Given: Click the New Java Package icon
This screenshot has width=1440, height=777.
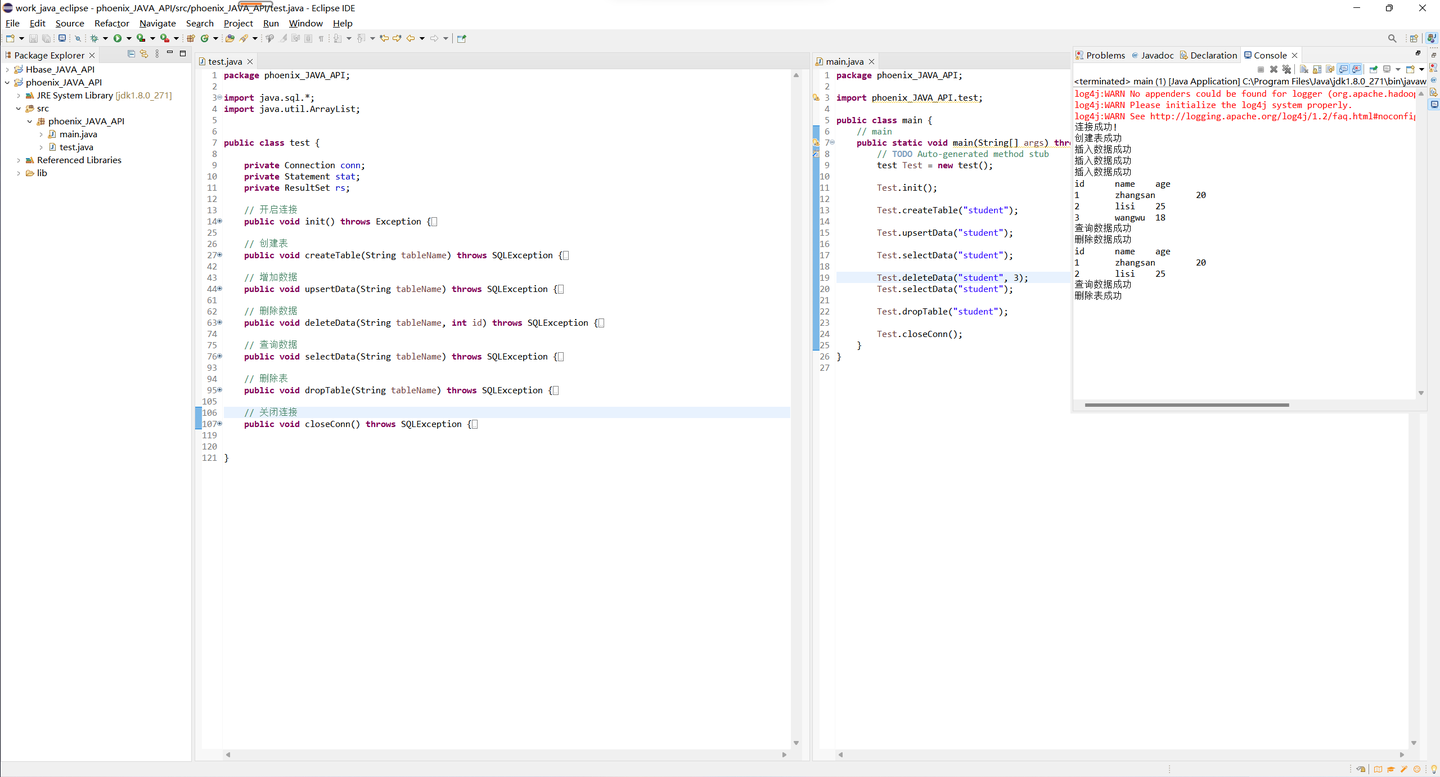Looking at the screenshot, I should click(190, 39).
